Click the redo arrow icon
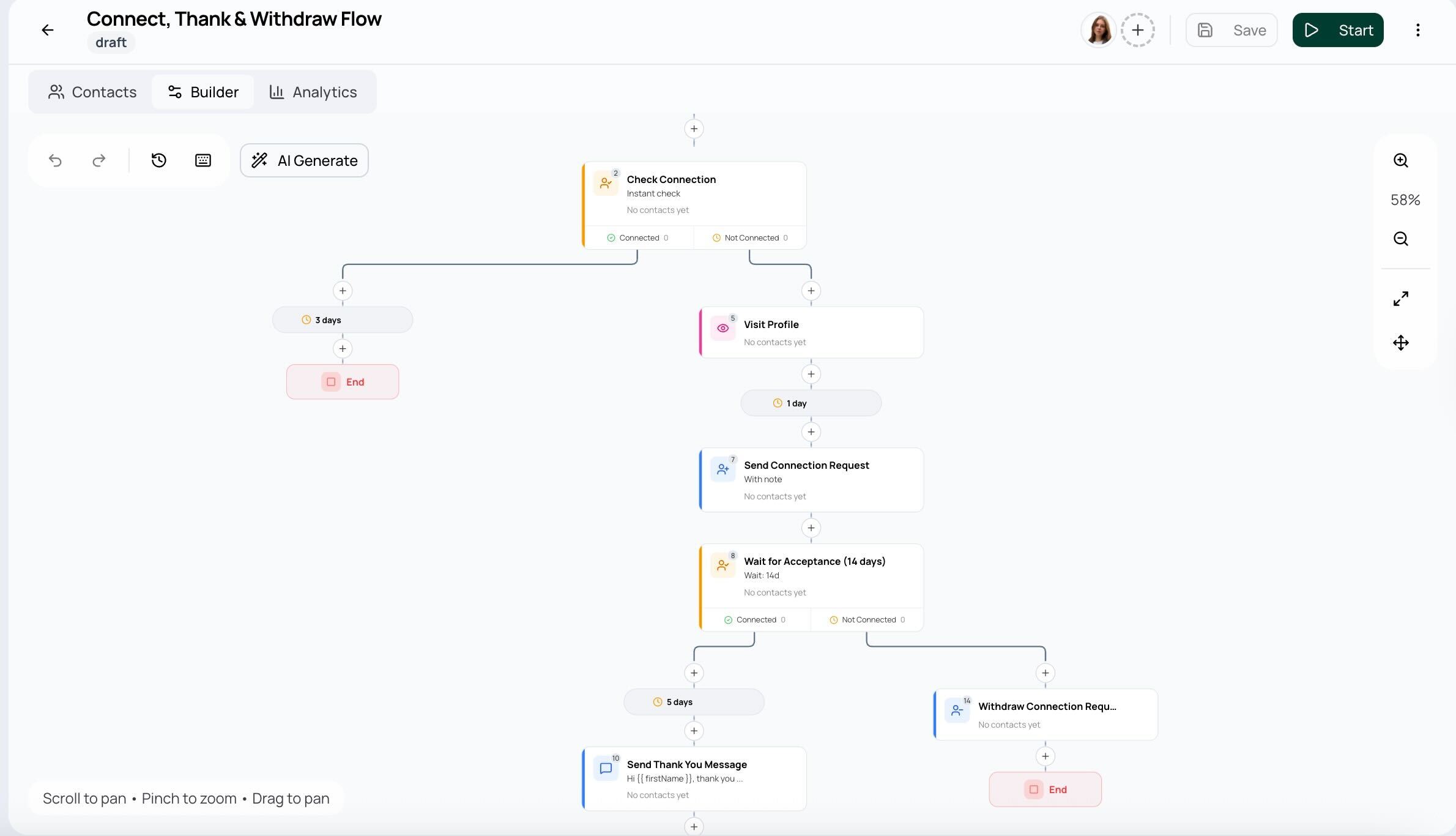 pyautogui.click(x=98, y=160)
